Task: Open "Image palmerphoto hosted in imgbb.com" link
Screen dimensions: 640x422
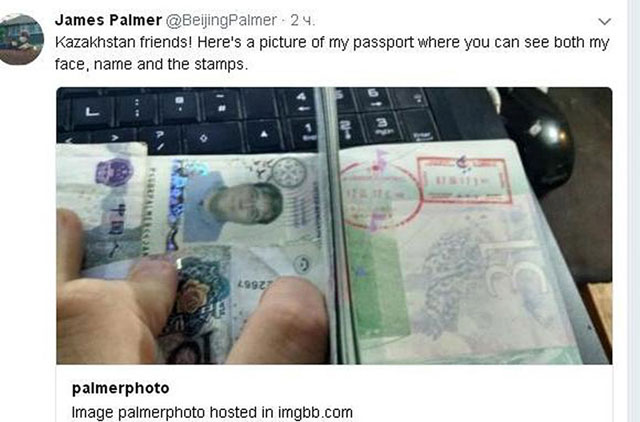Action: 212,412
